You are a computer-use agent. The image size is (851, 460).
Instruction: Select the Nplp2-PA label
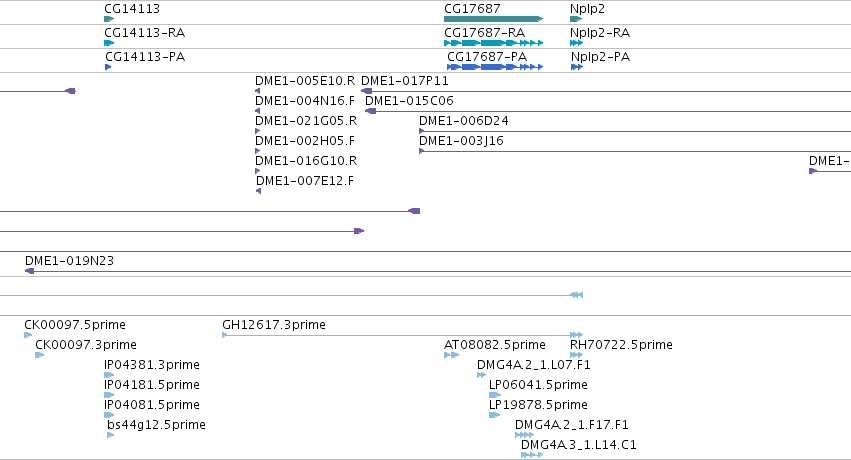(600, 56)
